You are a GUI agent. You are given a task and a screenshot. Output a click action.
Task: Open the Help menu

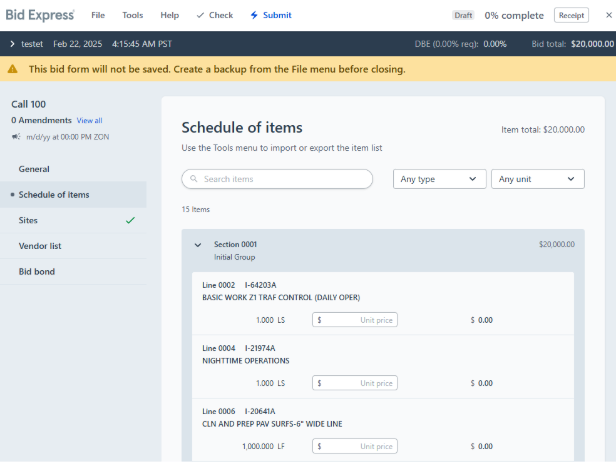pos(170,15)
